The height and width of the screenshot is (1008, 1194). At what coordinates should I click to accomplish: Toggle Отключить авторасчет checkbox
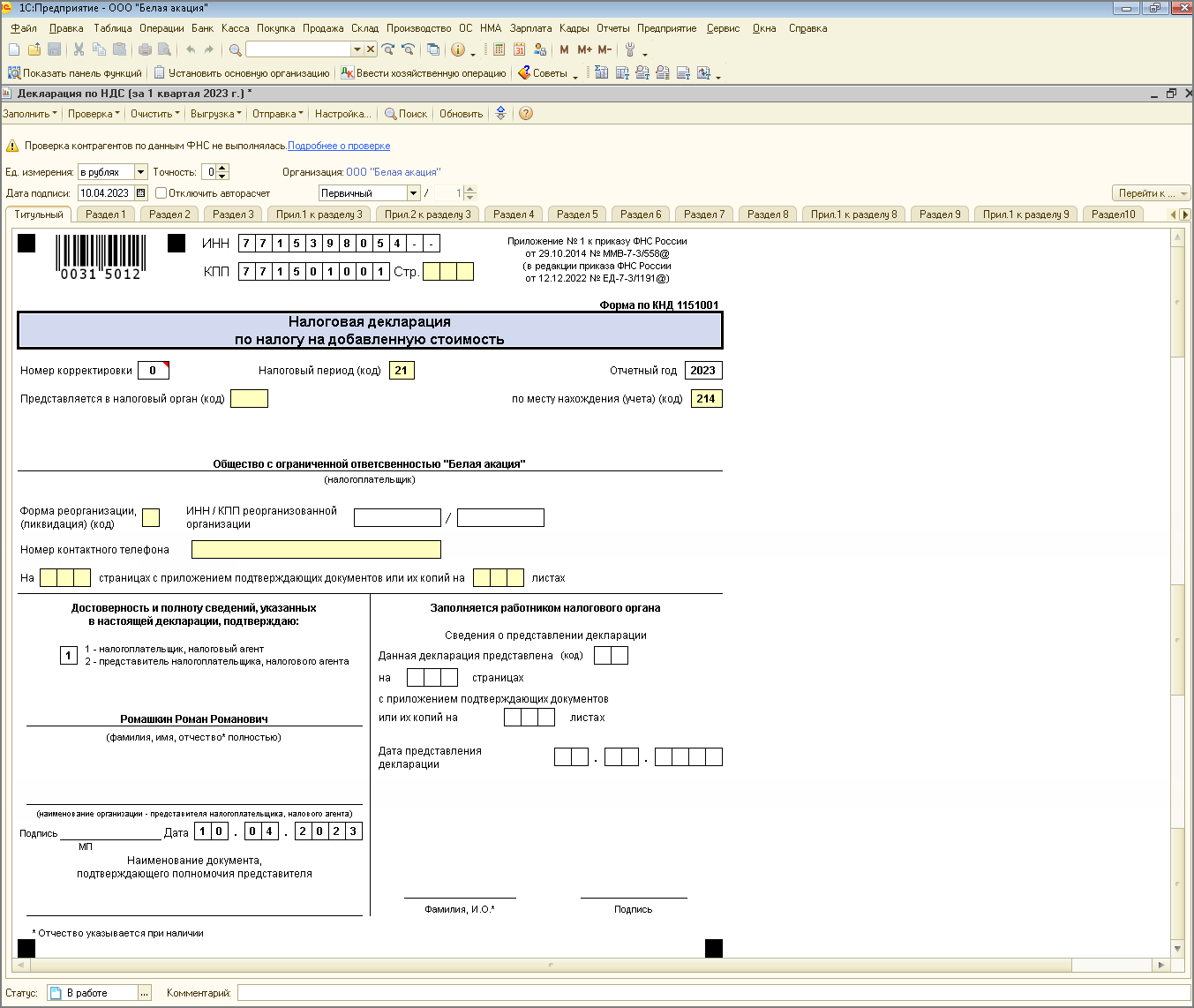click(x=161, y=192)
